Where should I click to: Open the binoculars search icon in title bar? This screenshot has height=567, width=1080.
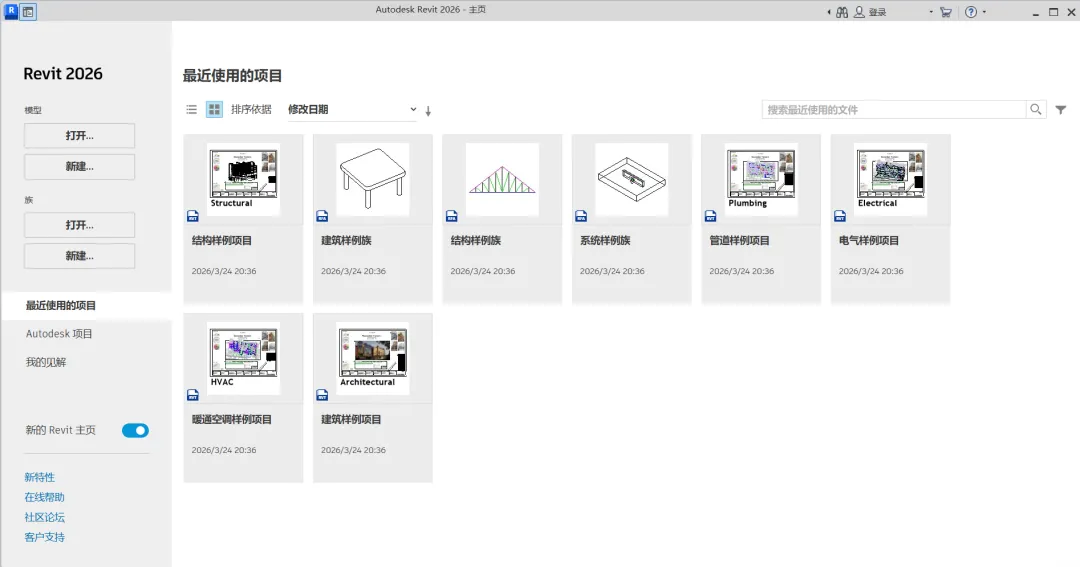(x=842, y=12)
